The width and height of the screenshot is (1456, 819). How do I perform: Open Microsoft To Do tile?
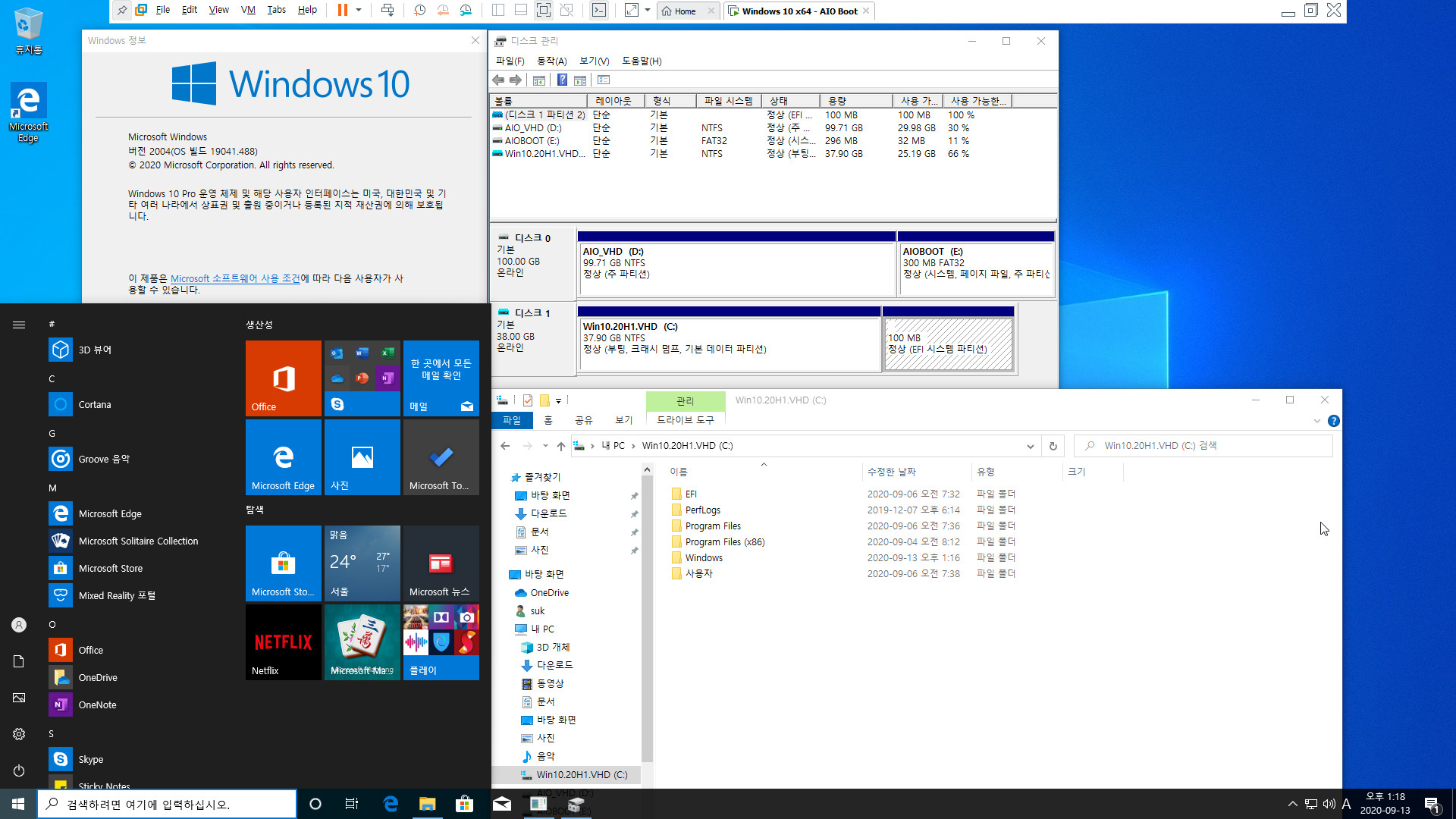441,457
